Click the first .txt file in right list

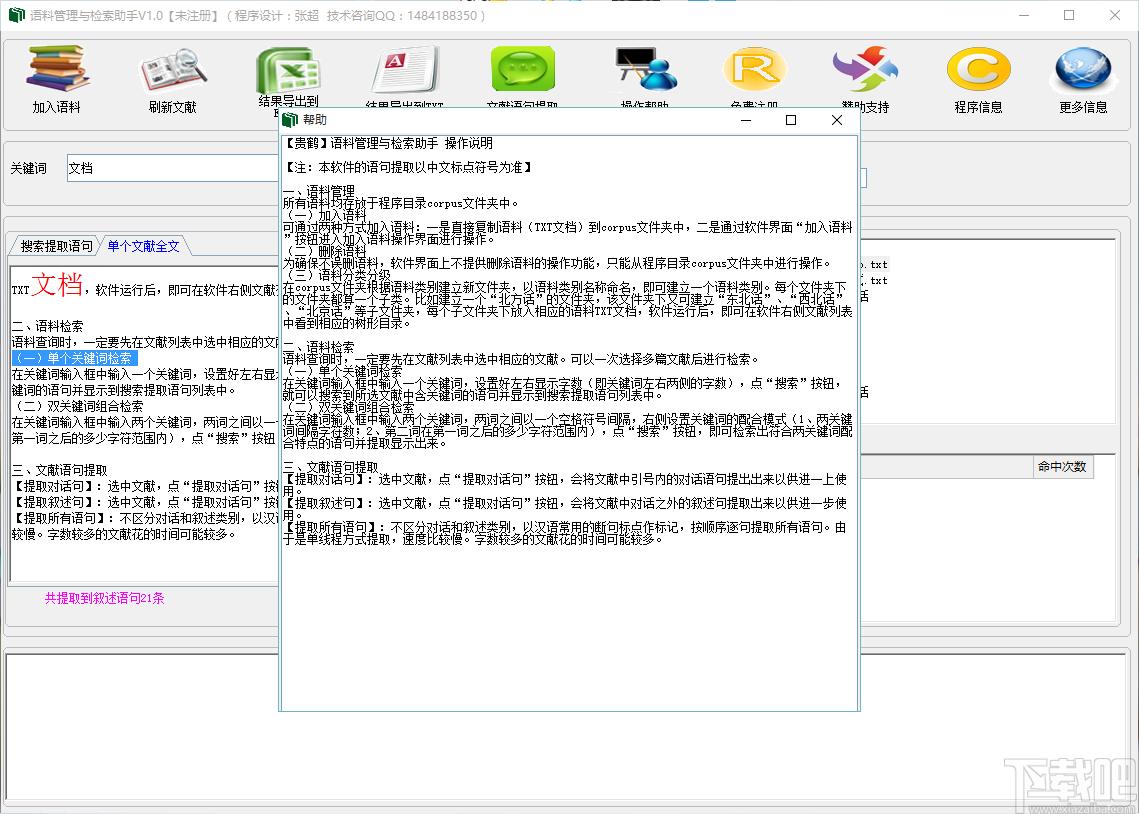[x=874, y=264]
